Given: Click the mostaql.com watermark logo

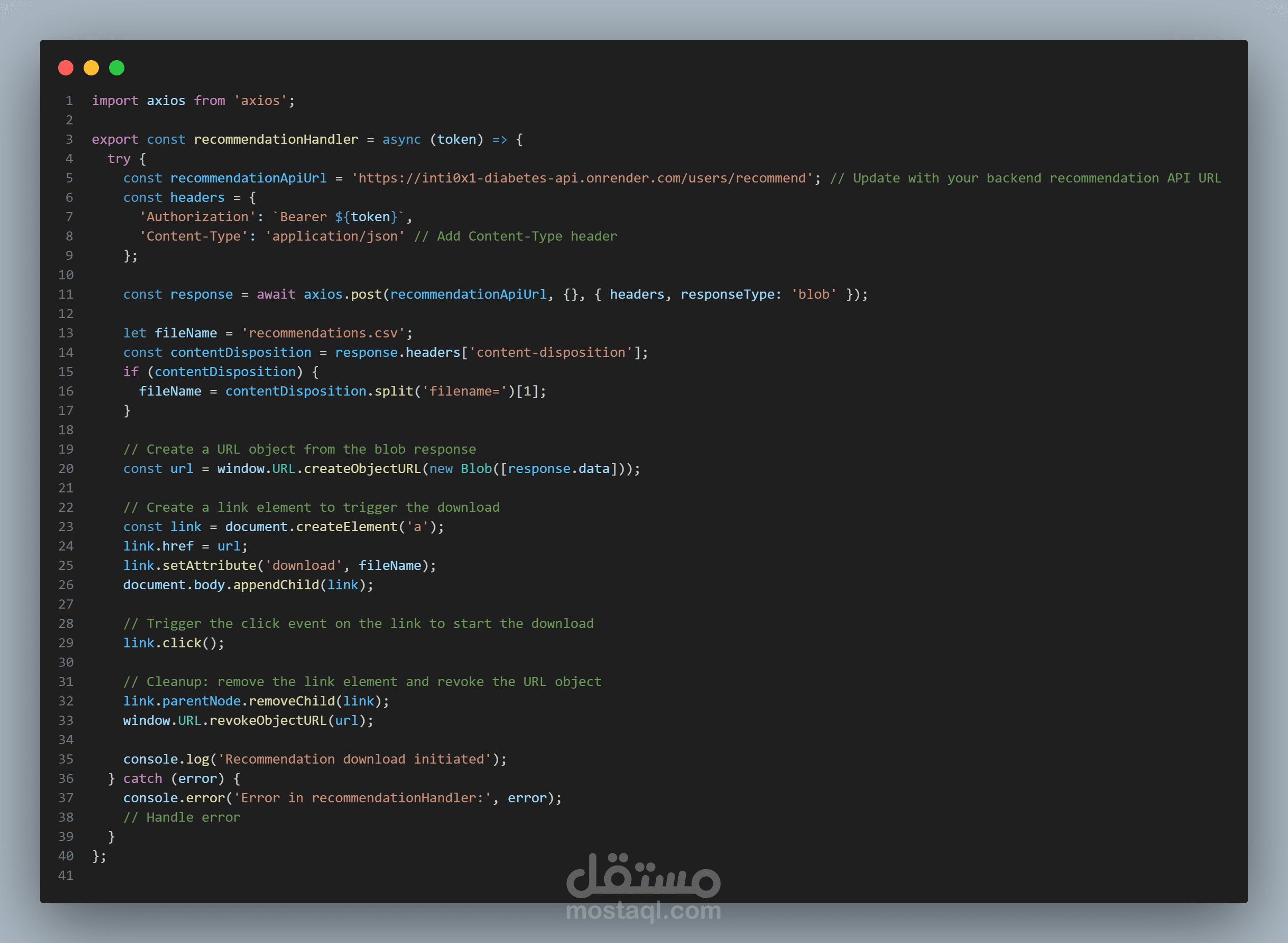Looking at the screenshot, I should coord(643,886).
